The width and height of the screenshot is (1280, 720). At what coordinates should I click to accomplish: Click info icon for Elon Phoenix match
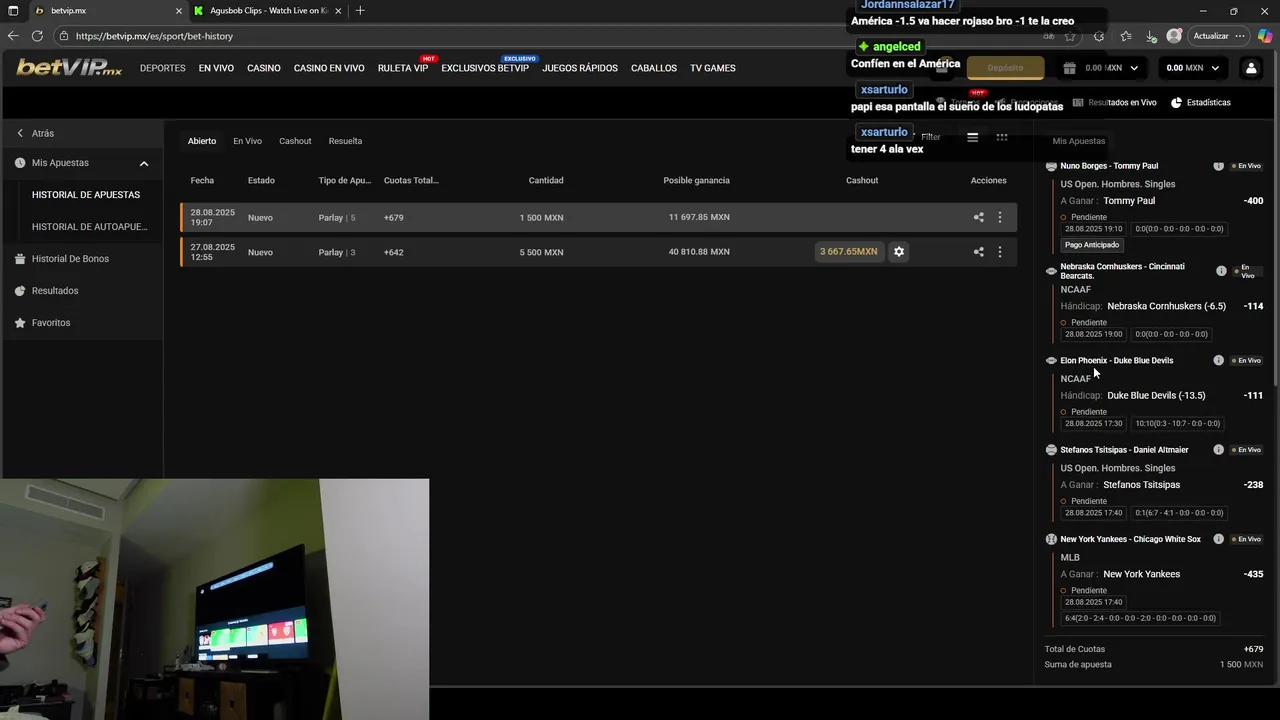(x=1218, y=360)
